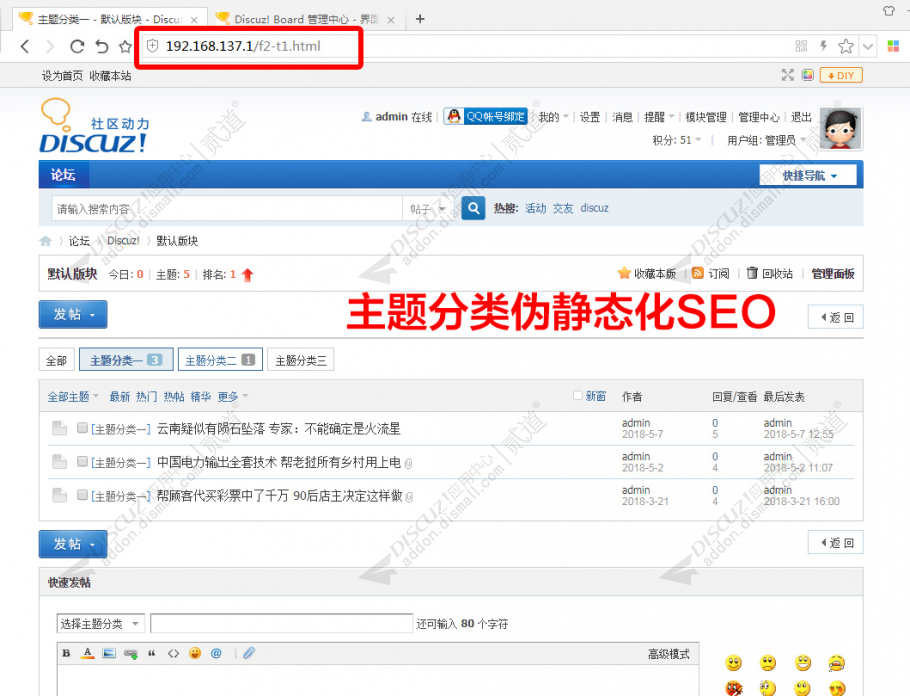Click folder icon of 云南疑似有陨石坠落 thread

[x=59, y=428]
